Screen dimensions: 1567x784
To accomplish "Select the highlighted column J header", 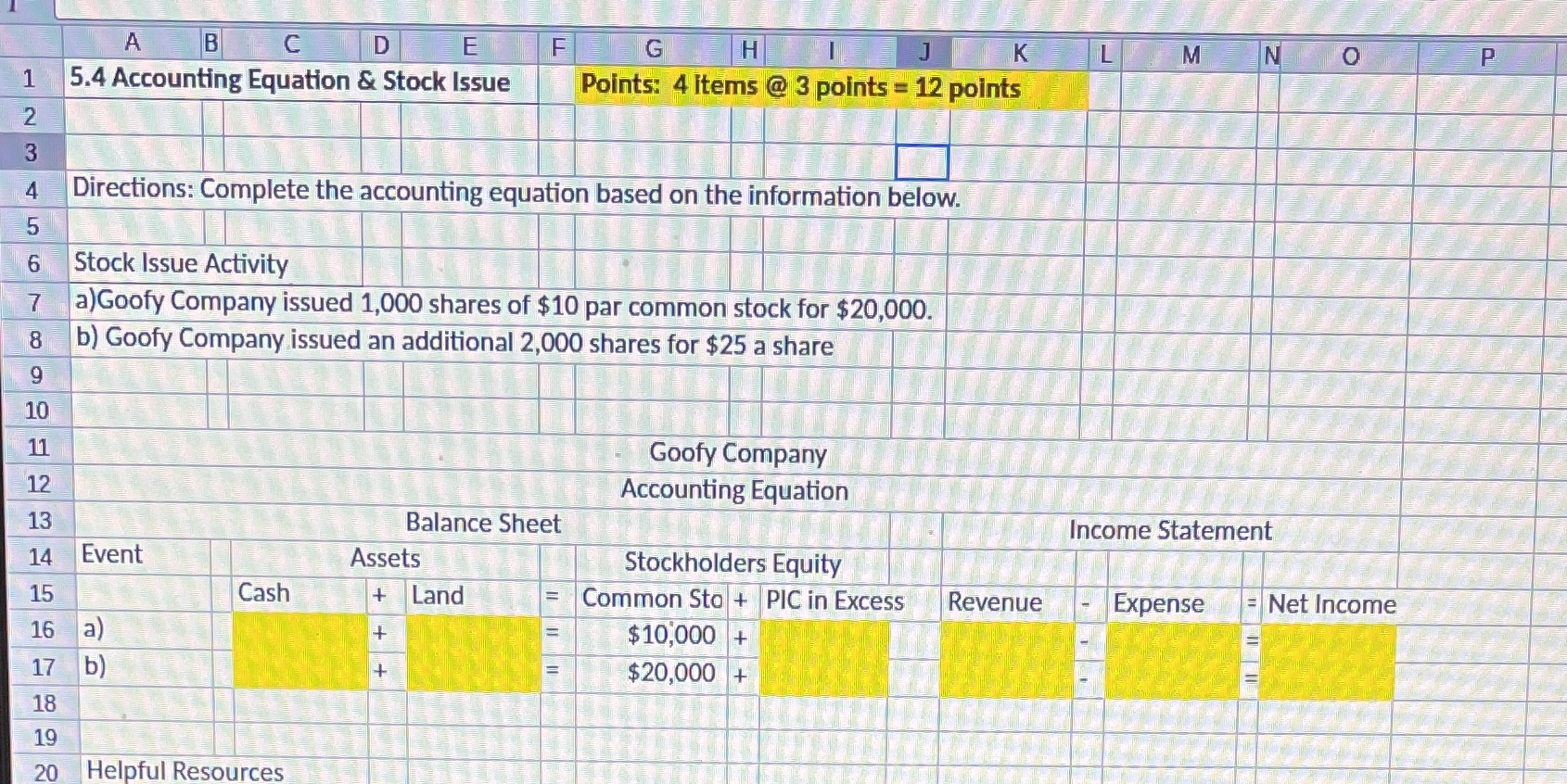I will click(x=924, y=51).
